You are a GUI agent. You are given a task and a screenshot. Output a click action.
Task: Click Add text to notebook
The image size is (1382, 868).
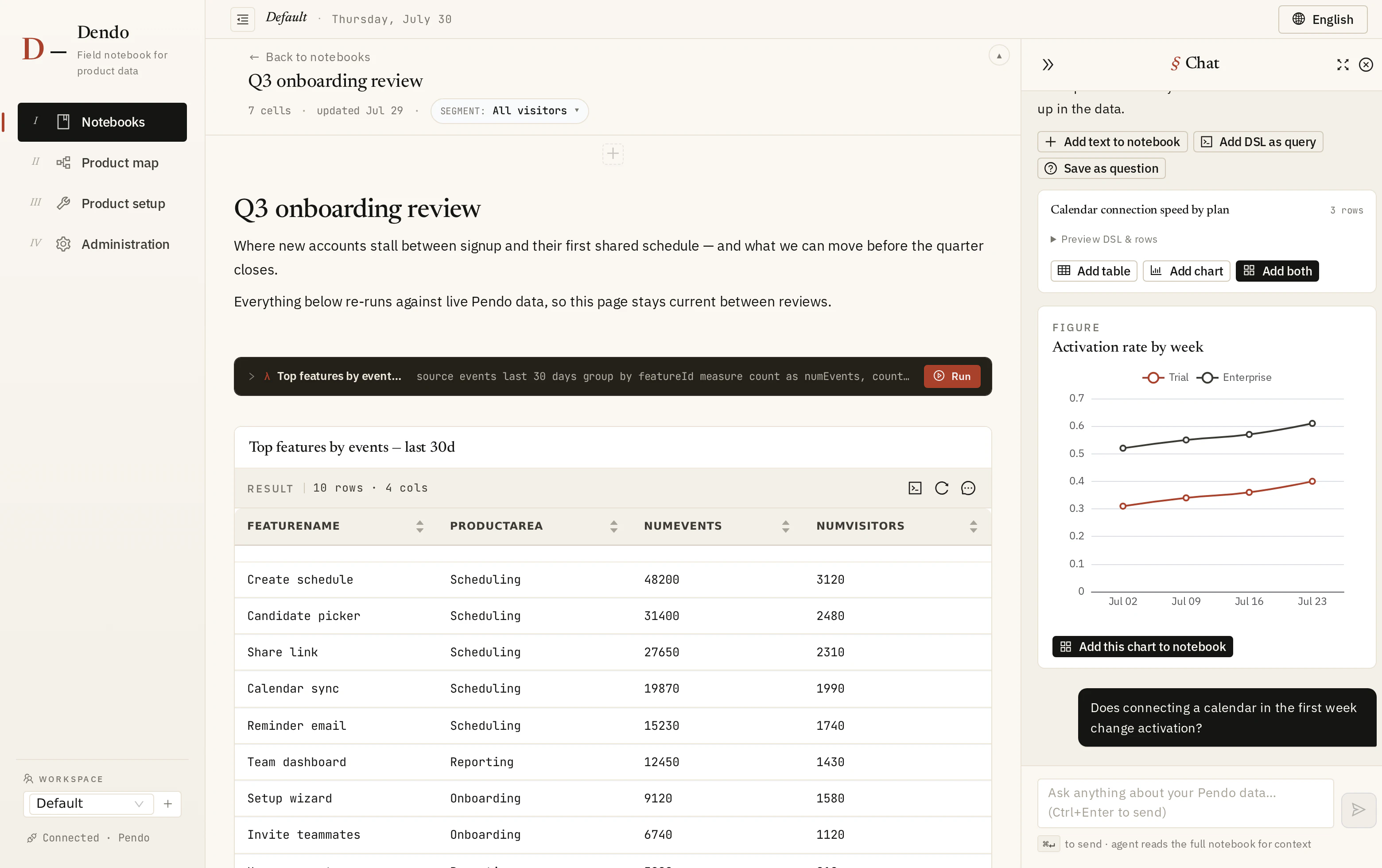[1112, 142]
